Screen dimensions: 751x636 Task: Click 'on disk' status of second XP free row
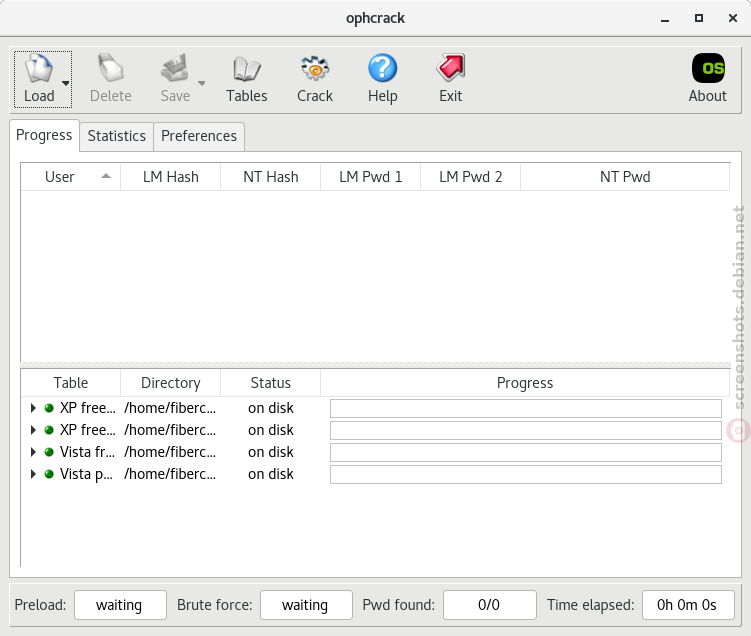click(x=271, y=430)
